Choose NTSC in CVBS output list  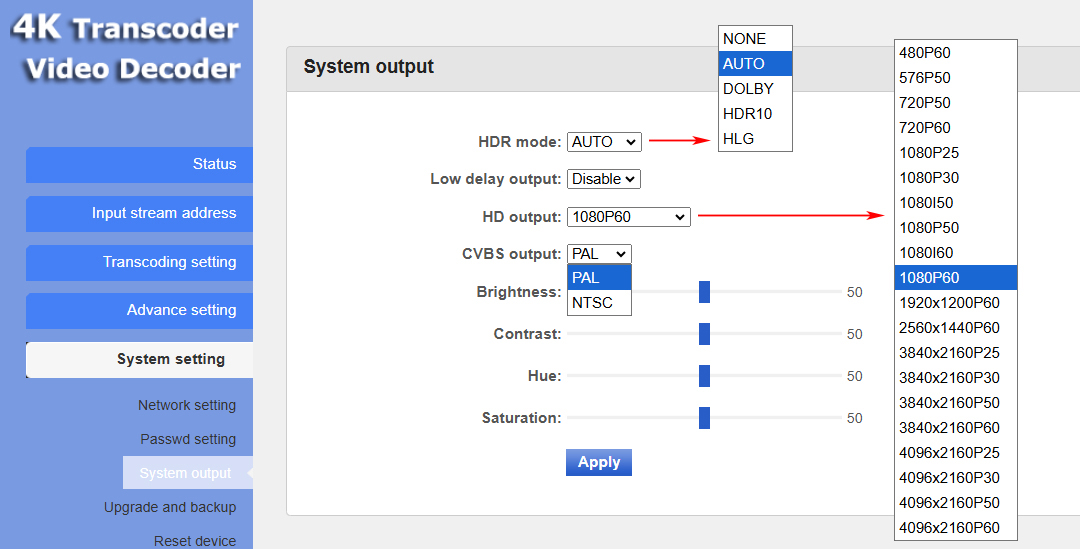(599, 302)
